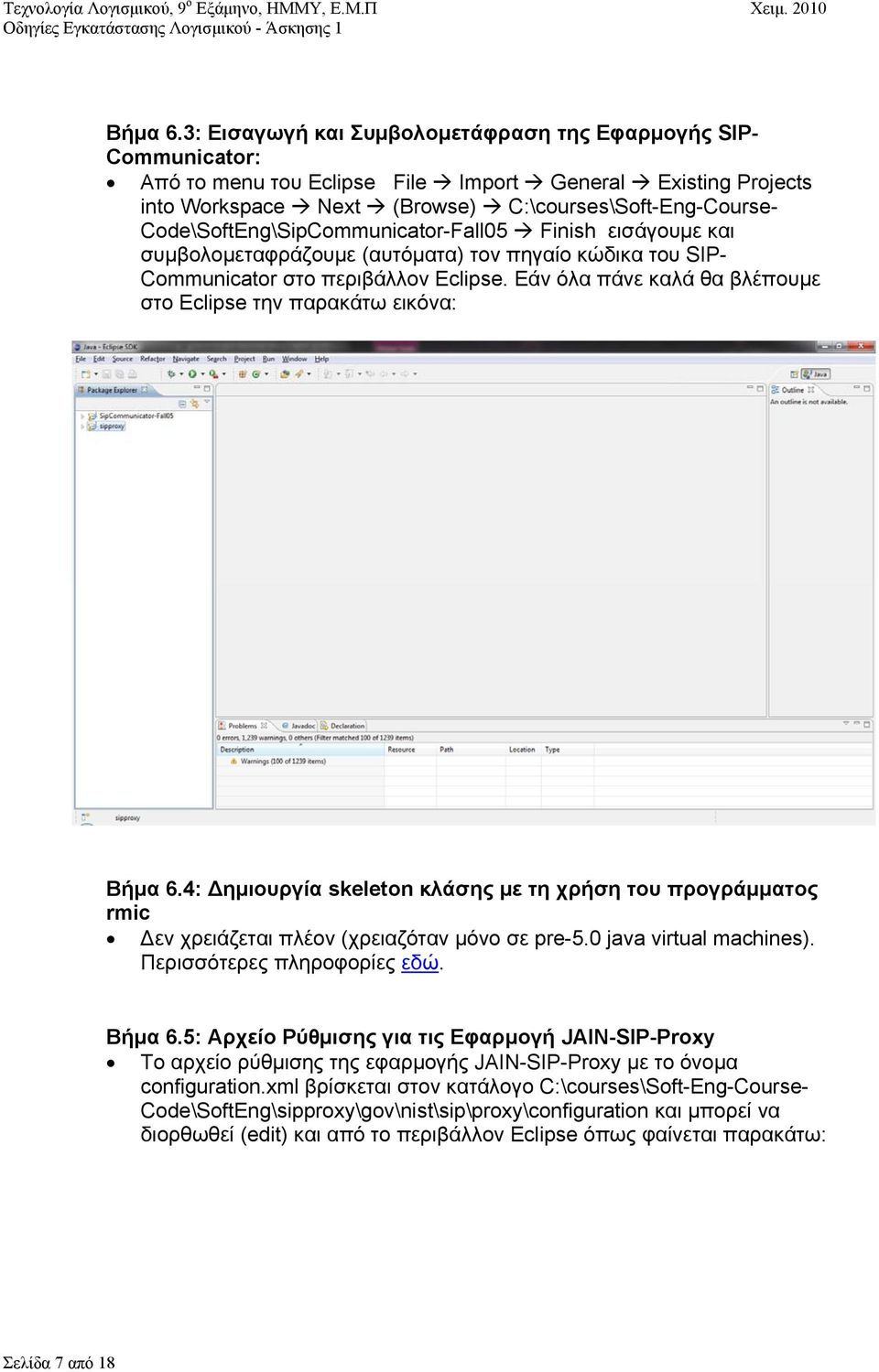Minimize the editor area
The image size is (879, 1372).
tap(750, 387)
